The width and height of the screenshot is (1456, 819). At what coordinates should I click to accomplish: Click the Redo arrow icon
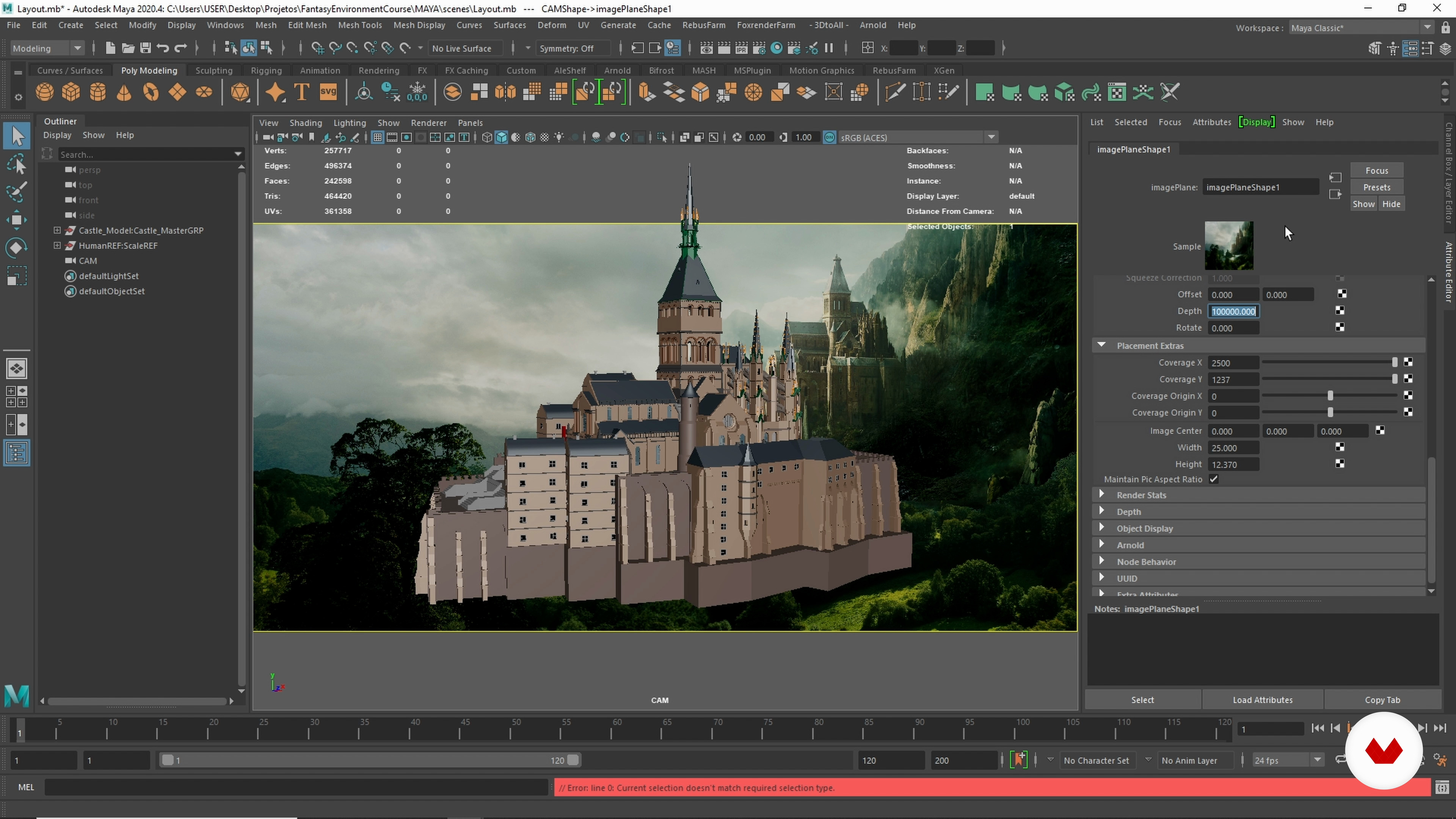180,48
